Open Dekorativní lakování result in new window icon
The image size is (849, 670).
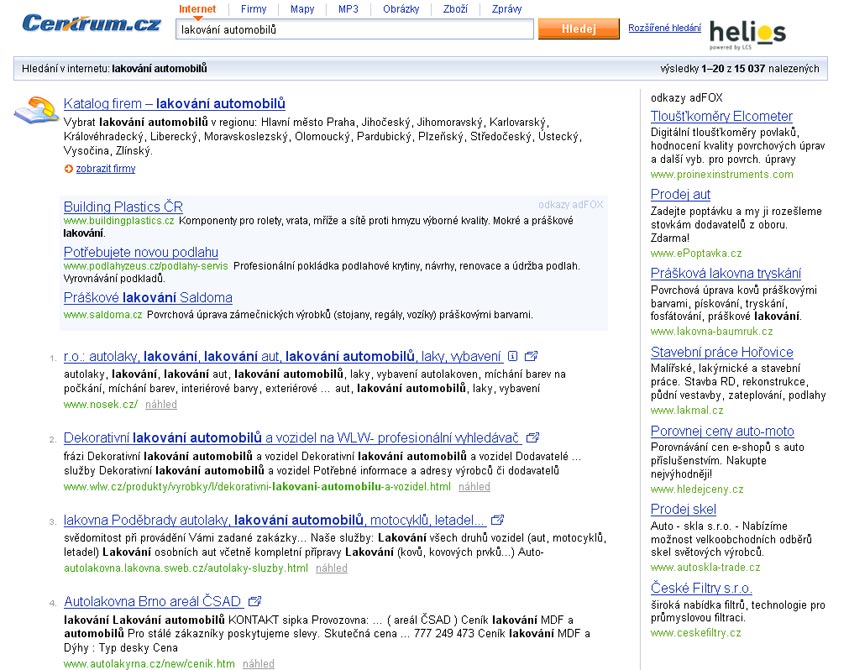coord(533,437)
